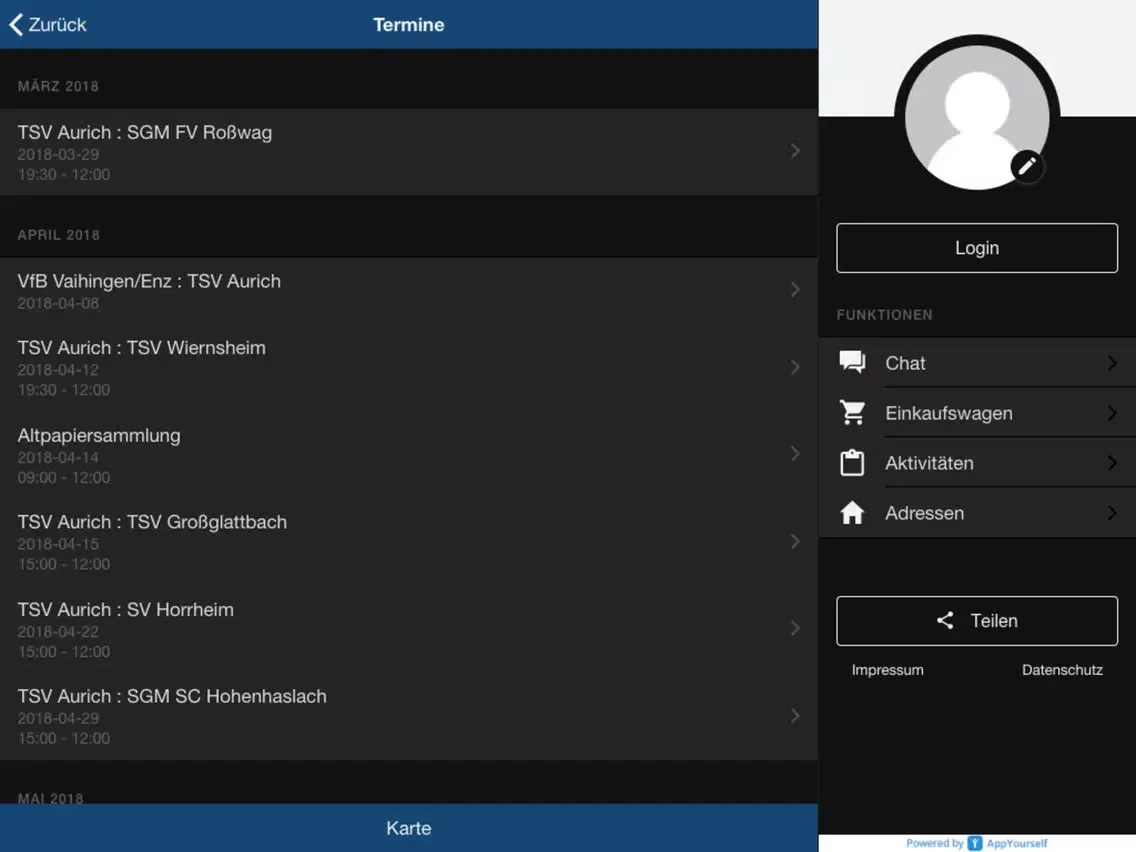Click chevron next to Aktivitäten
The image size is (1136, 852).
1112,462
